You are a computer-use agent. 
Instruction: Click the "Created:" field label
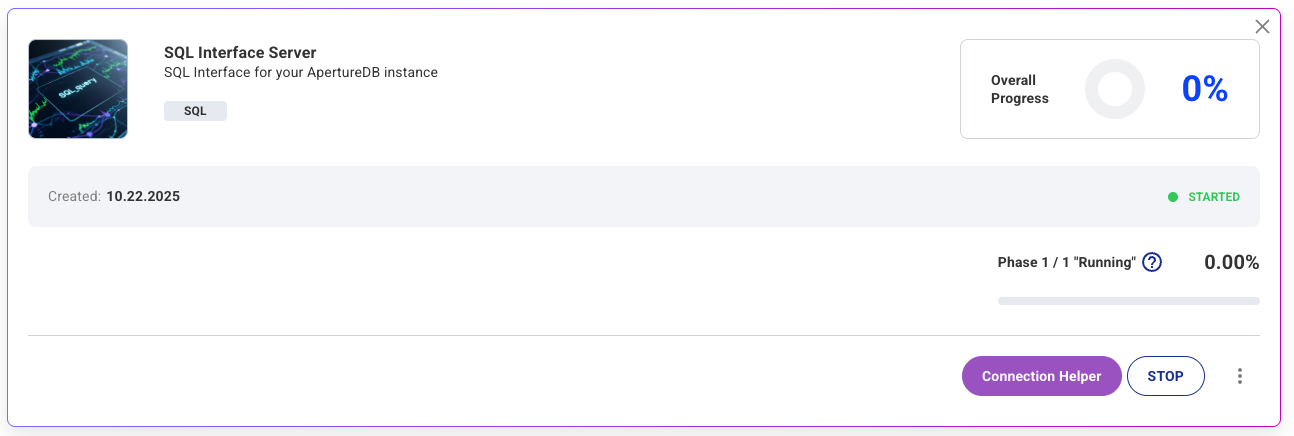click(x=75, y=197)
